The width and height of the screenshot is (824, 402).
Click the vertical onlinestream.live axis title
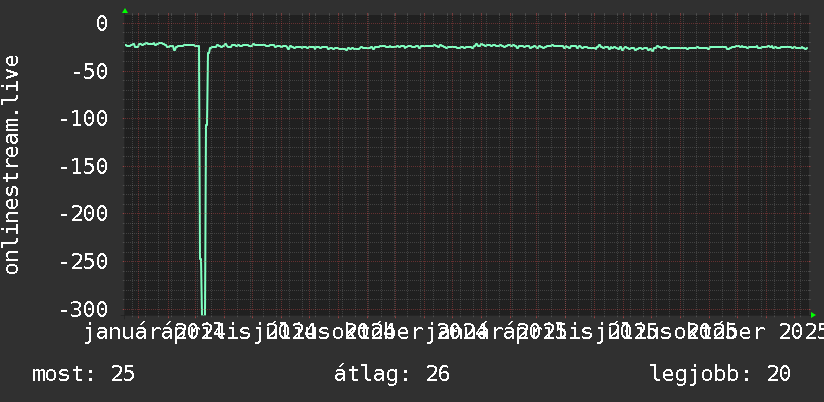pos(12,164)
